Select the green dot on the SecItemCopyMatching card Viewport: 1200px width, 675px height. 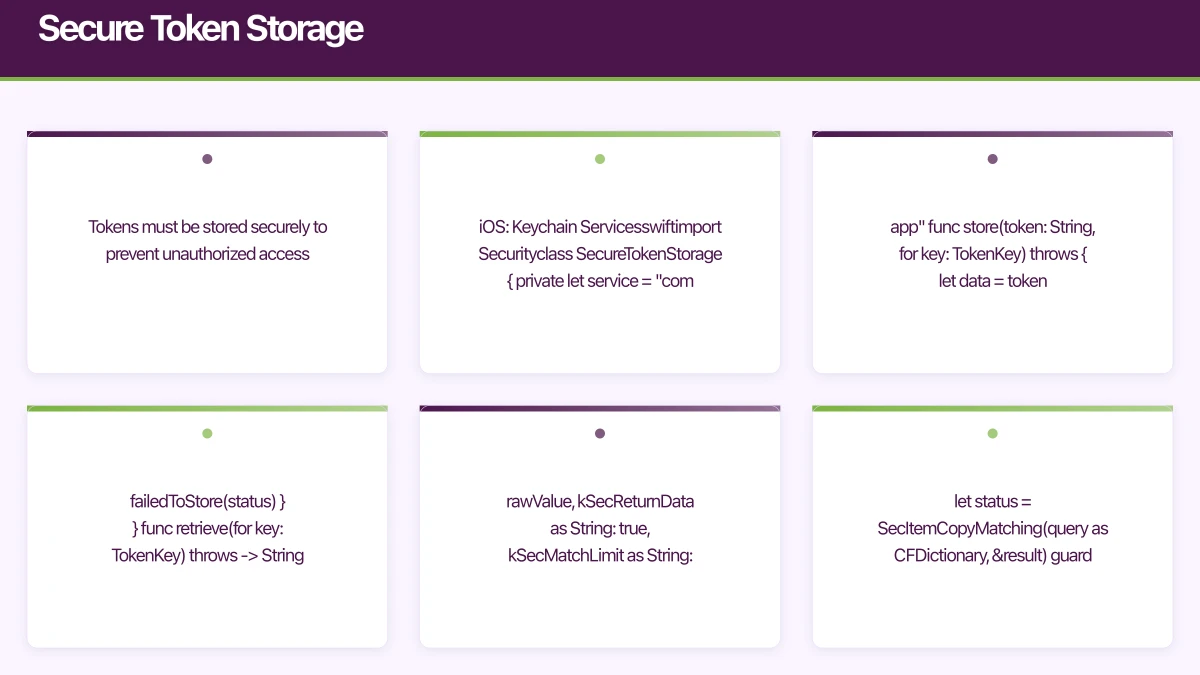tap(992, 433)
